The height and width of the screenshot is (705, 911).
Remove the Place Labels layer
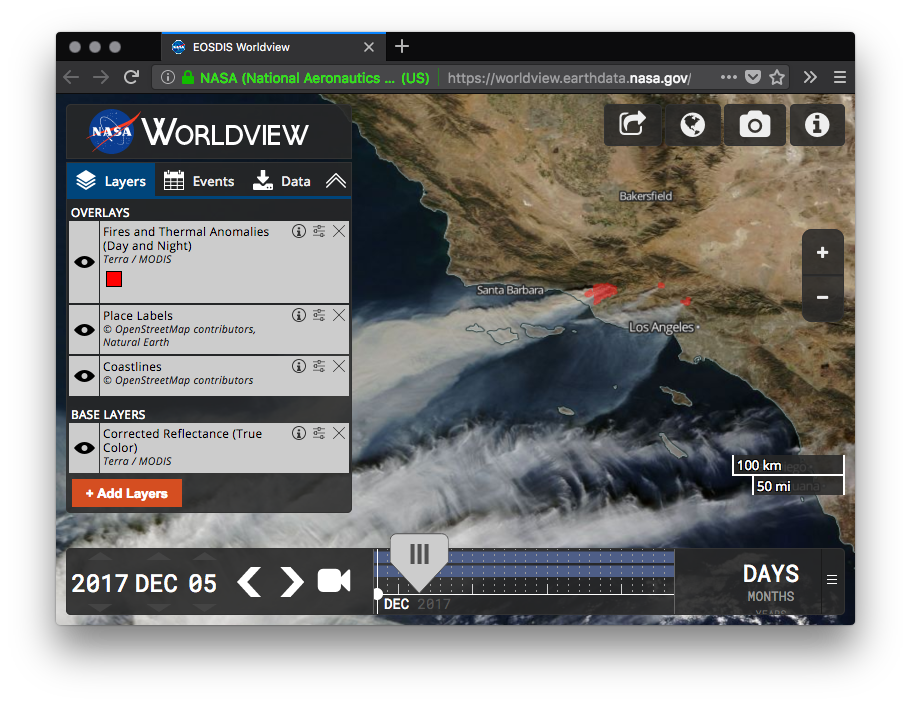[339, 315]
